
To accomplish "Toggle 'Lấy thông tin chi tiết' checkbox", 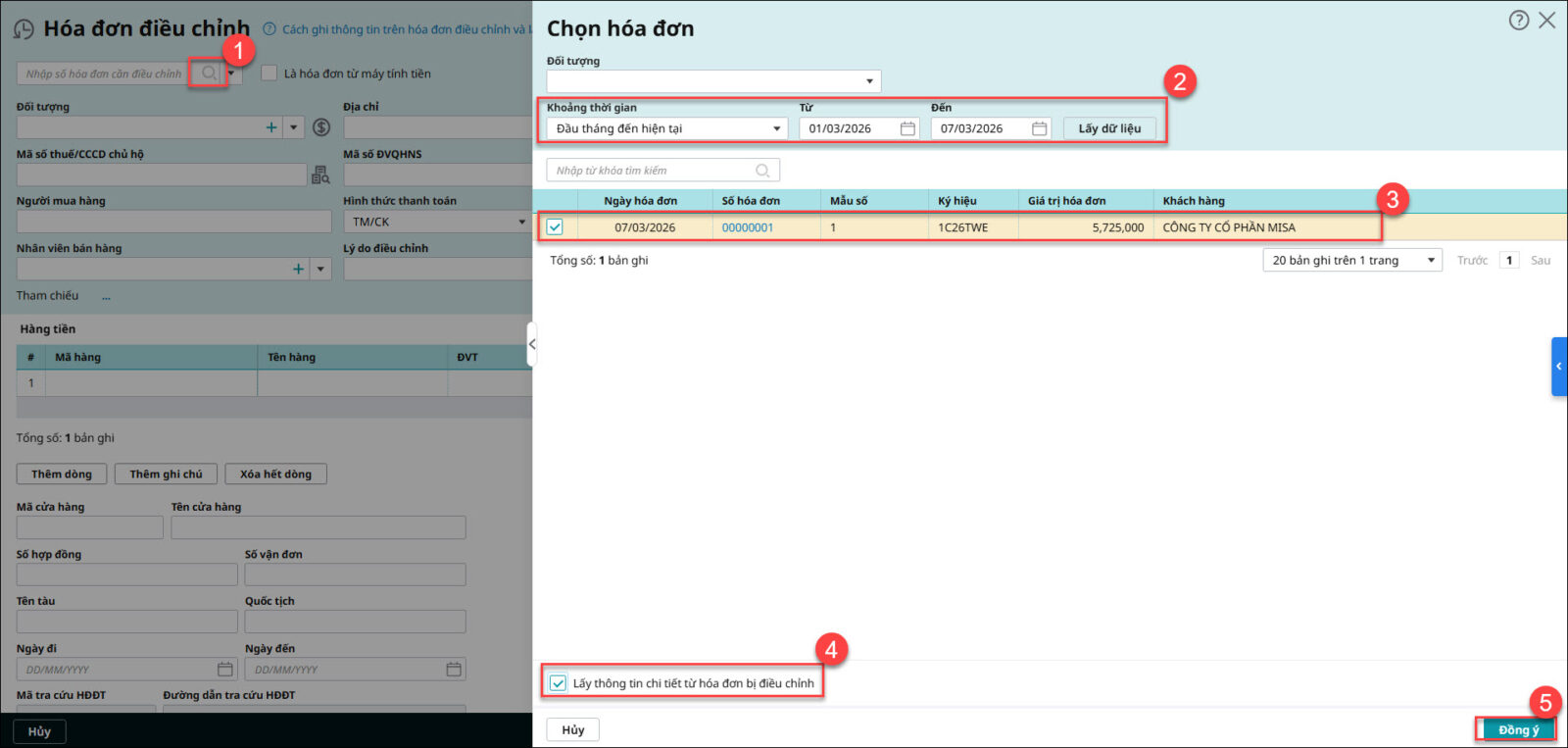I will 558,683.
